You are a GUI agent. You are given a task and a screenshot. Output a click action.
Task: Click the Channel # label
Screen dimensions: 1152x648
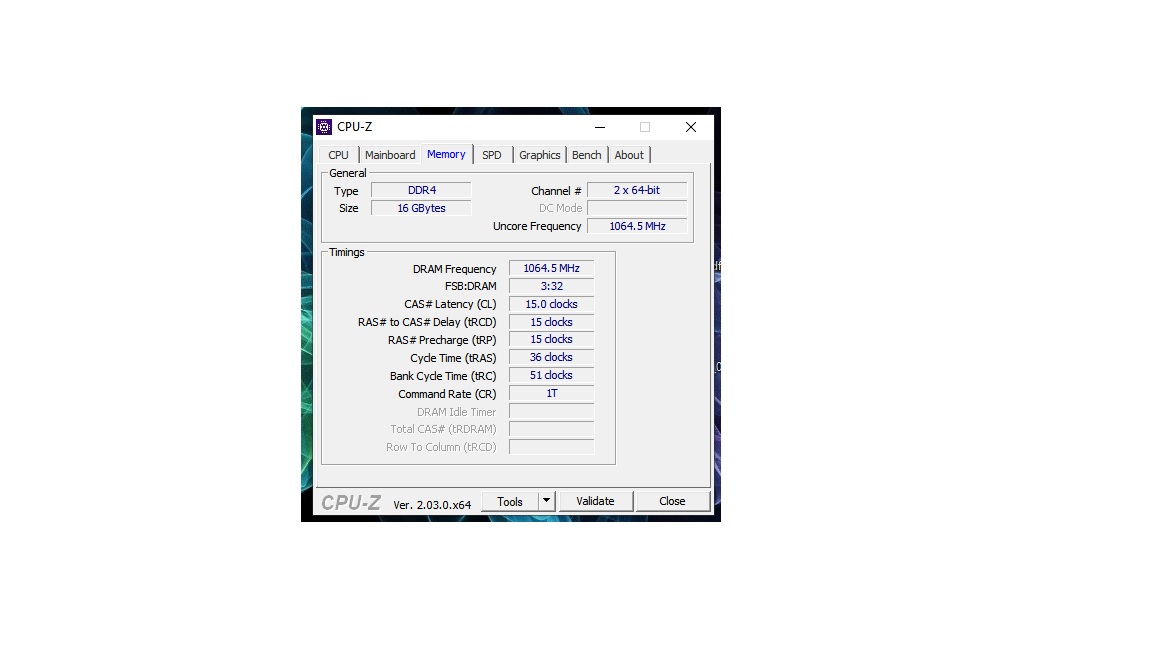(556, 191)
